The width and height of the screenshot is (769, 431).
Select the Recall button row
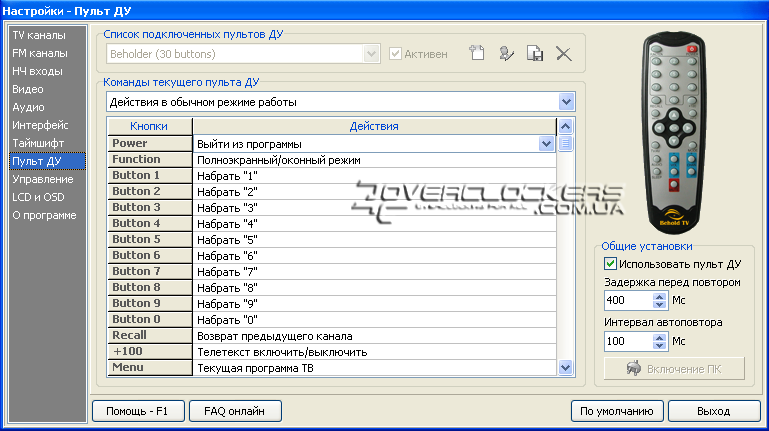[x=150, y=335]
